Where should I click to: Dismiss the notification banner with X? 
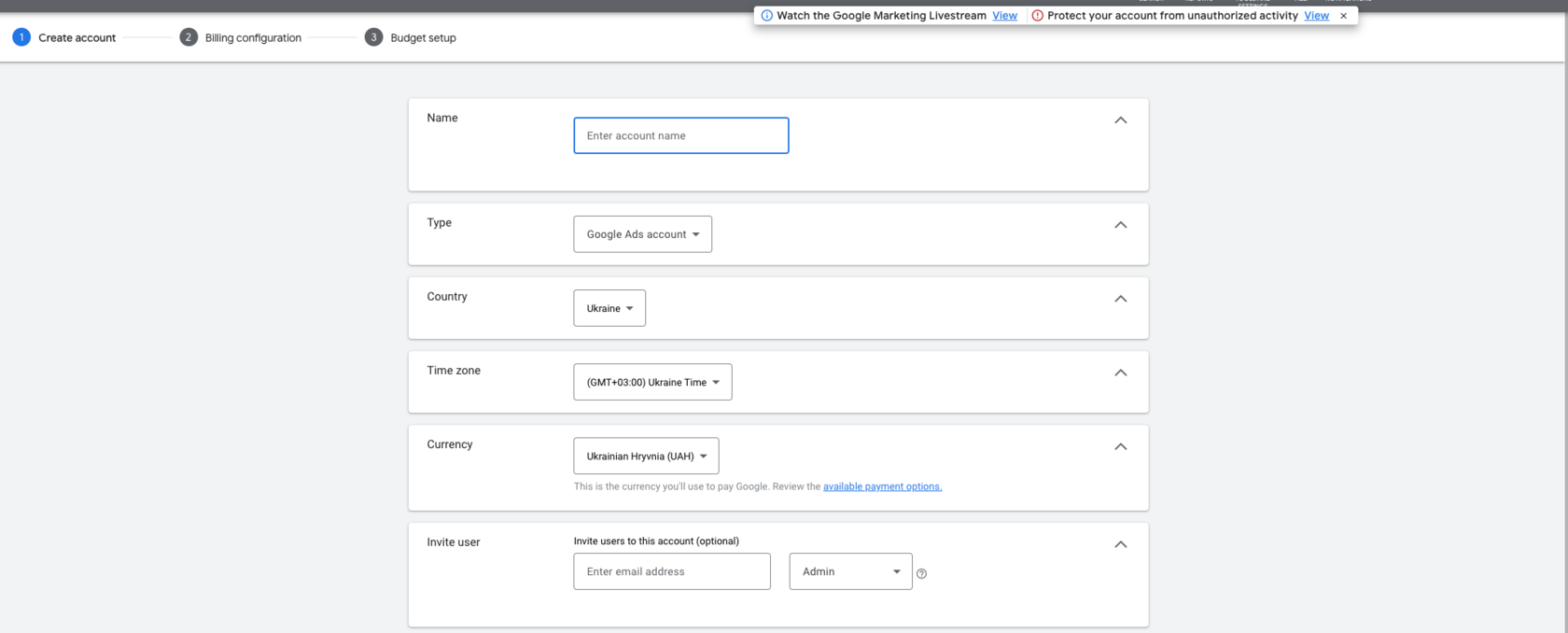[1343, 16]
